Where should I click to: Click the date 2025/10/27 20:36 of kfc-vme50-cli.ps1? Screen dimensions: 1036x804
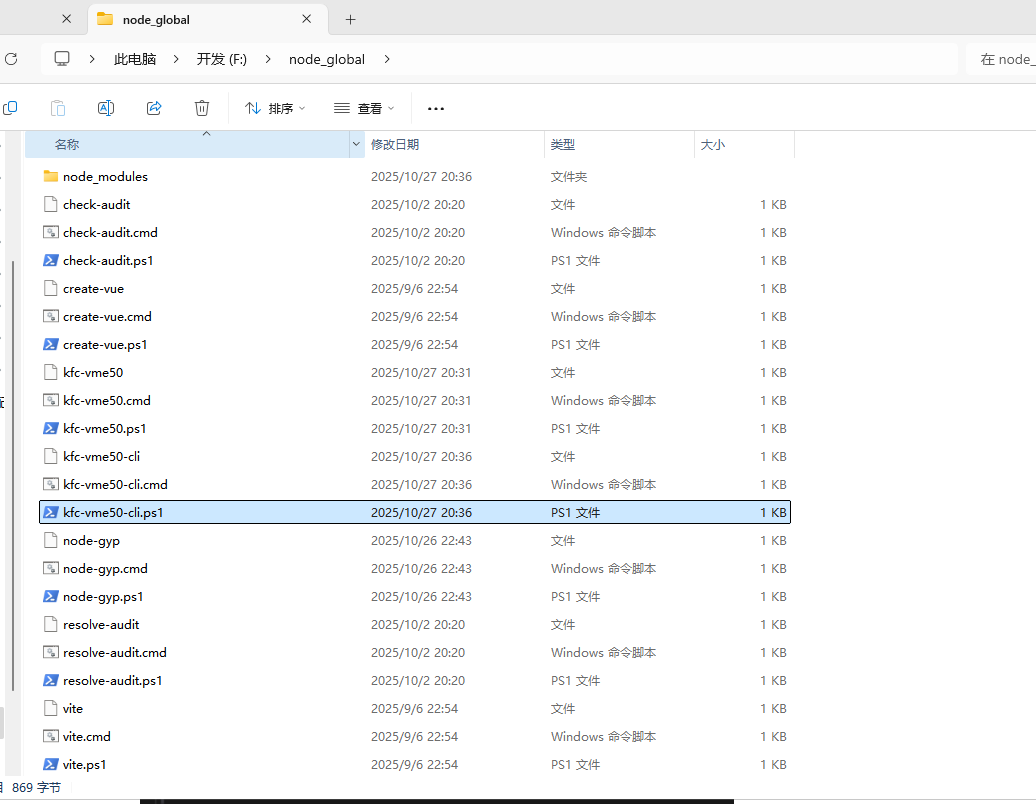coord(422,513)
